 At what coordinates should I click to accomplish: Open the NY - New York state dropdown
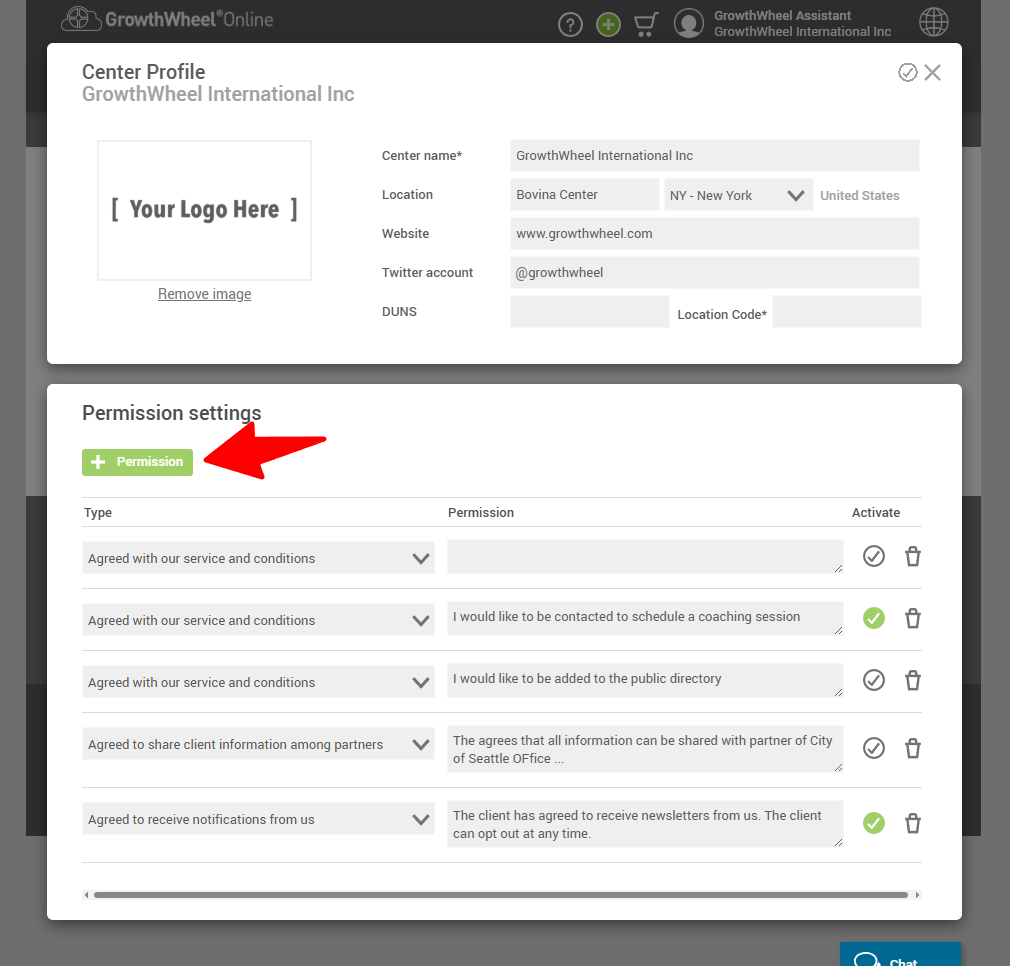(x=738, y=195)
